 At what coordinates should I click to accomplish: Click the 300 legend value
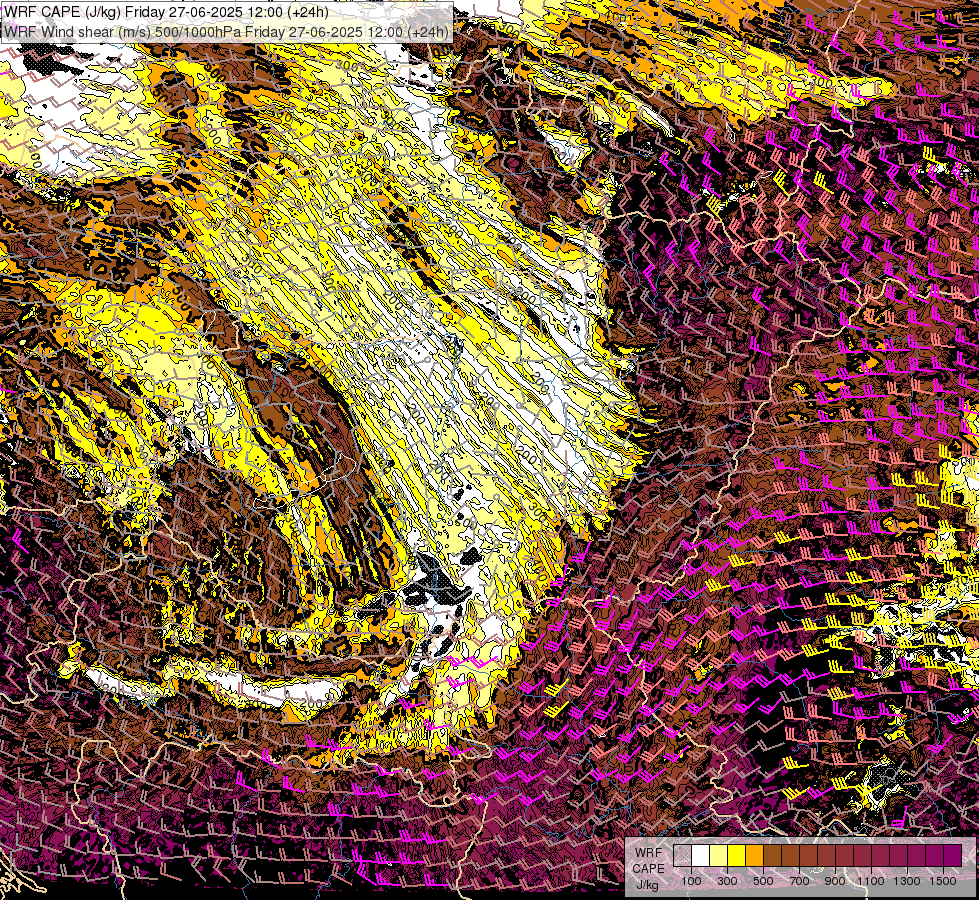pyautogui.click(x=727, y=881)
